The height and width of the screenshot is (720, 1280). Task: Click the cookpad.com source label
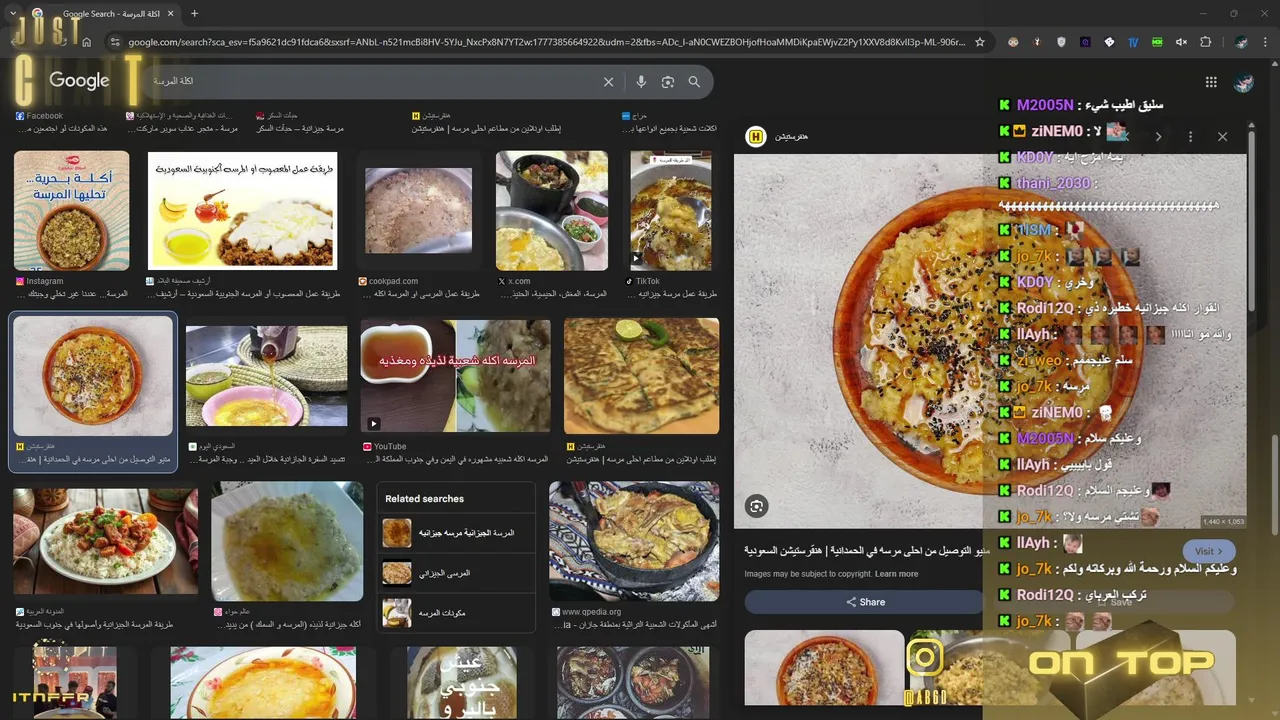pos(393,281)
